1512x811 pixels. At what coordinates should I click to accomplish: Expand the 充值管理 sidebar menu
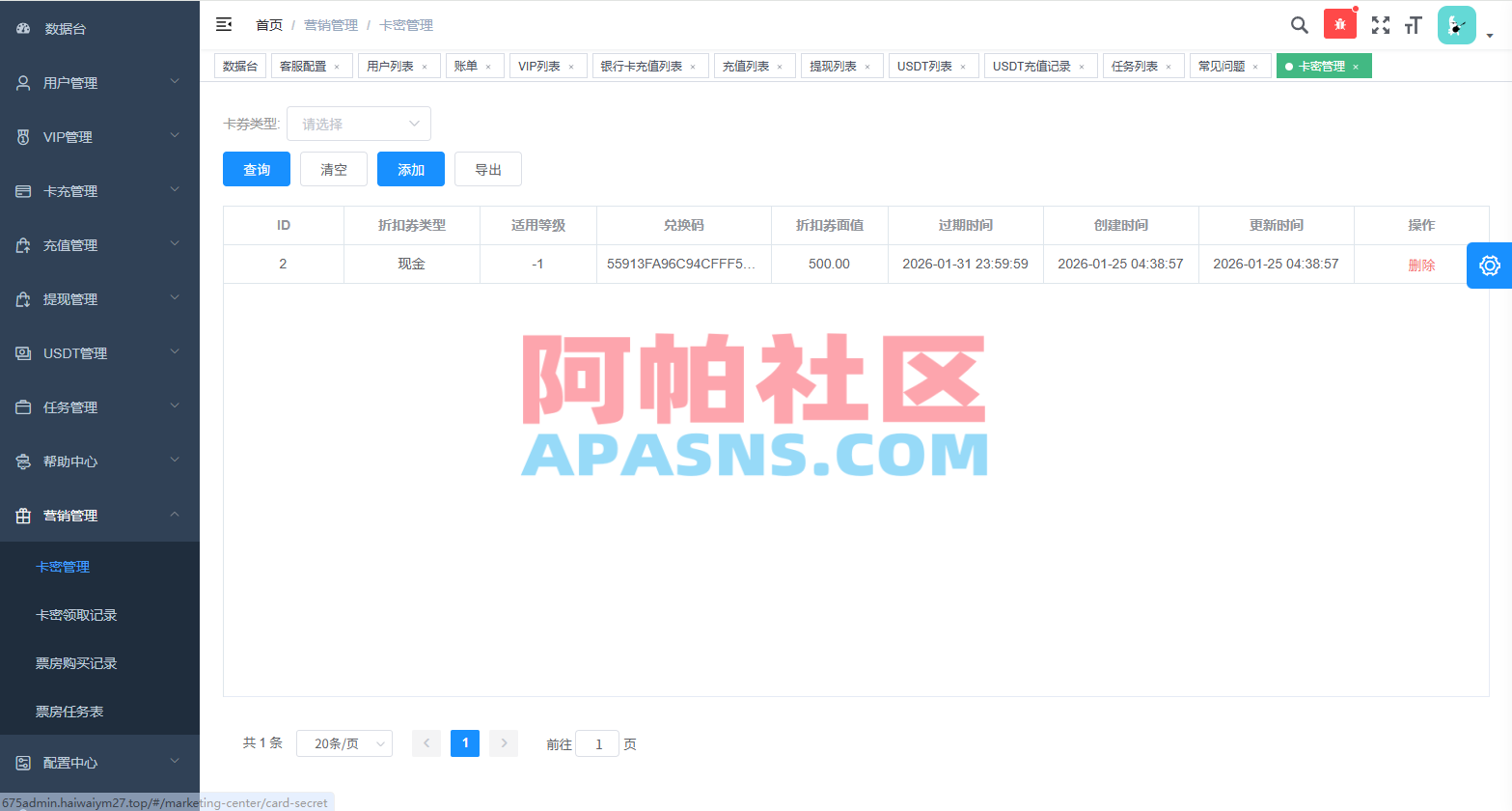(99, 245)
